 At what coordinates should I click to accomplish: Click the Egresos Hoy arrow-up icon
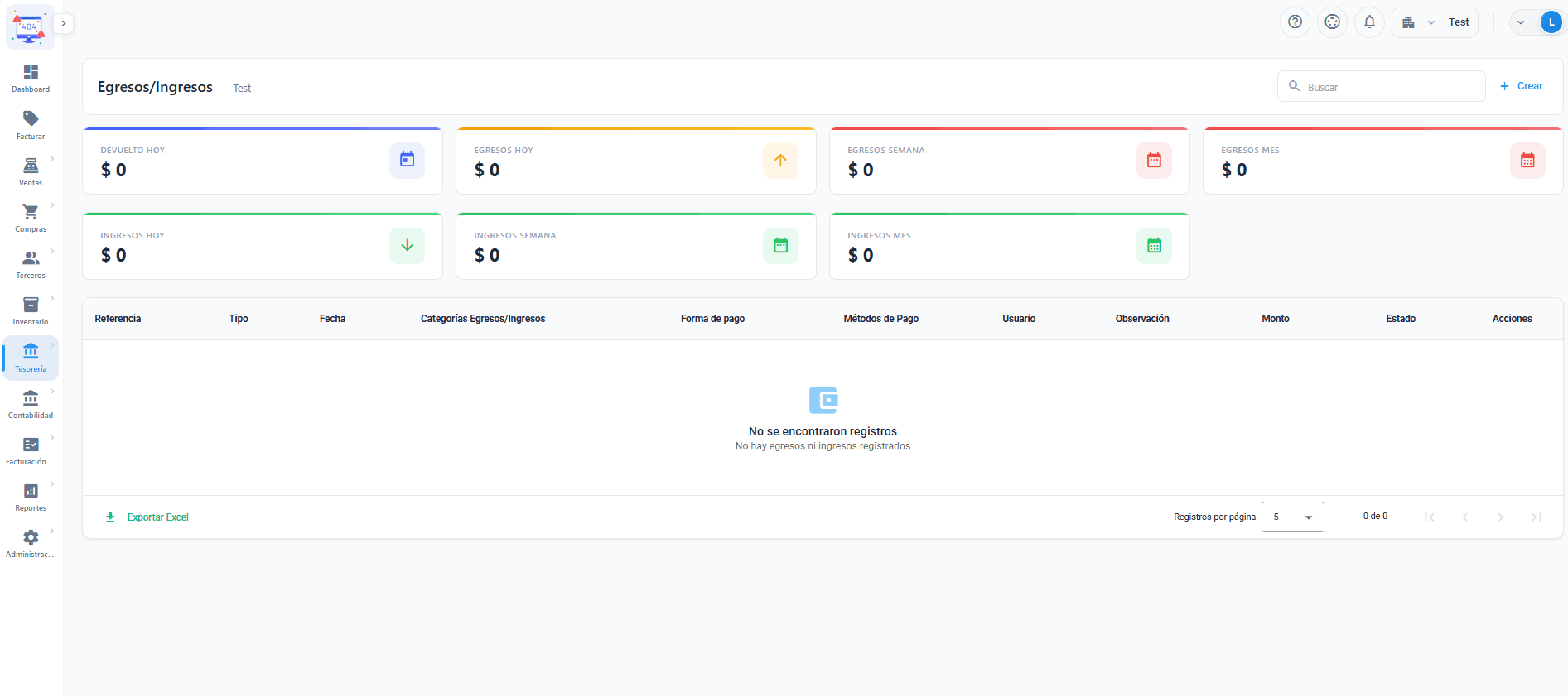point(780,161)
